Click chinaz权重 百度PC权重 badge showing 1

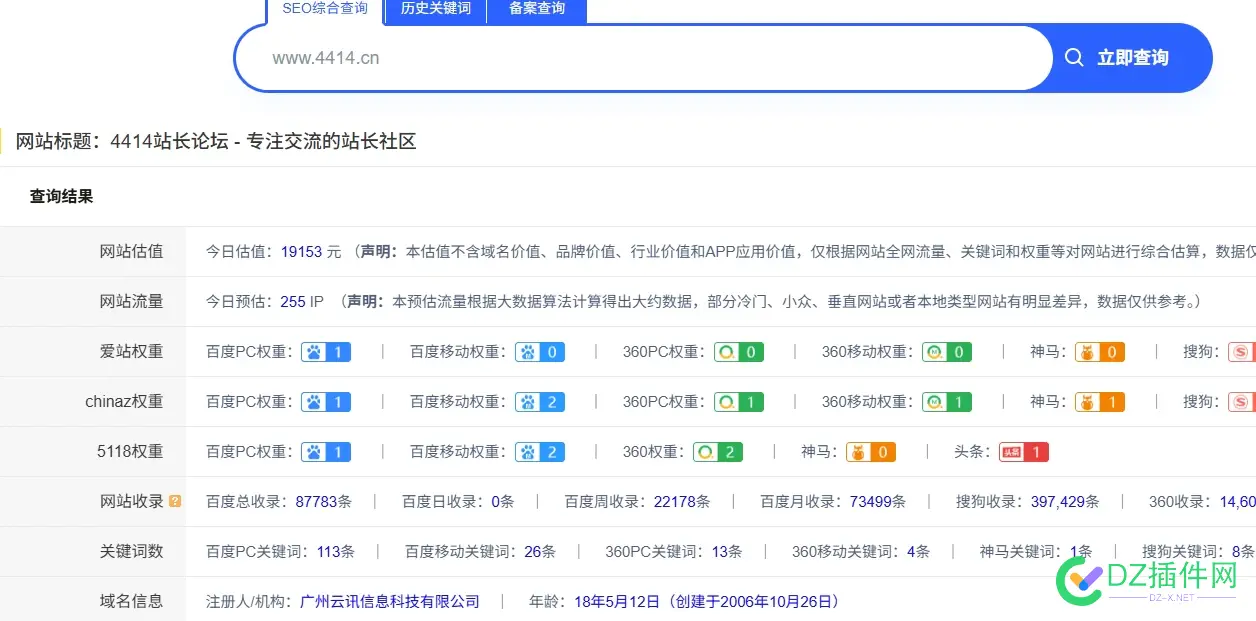326,402
